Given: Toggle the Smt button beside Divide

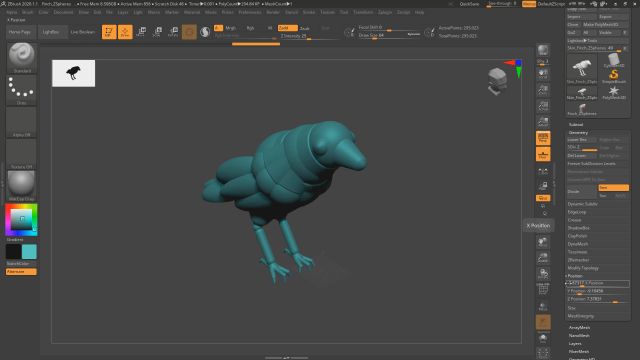Looking at the screenshot, I should [613, 188].
